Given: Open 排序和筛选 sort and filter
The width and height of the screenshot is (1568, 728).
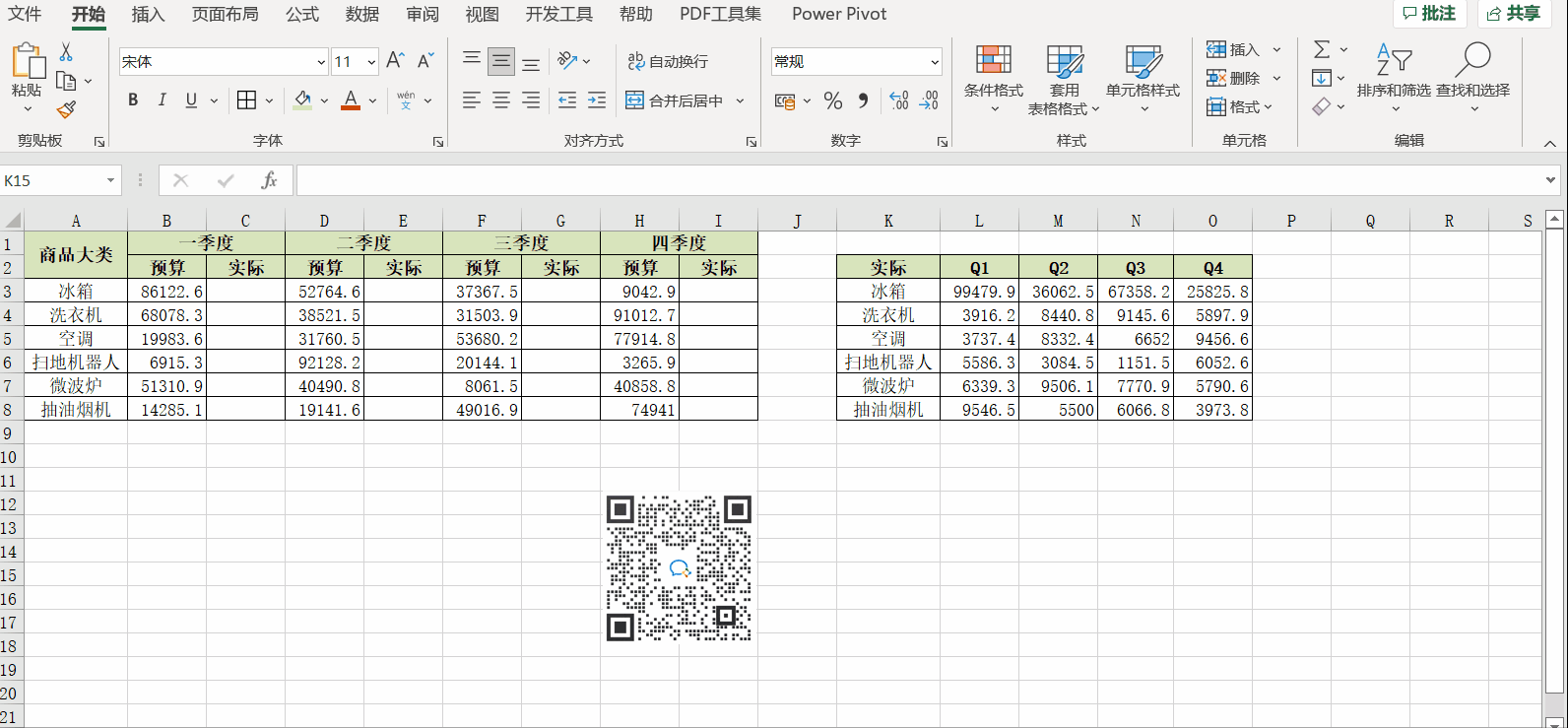Looking at the screenshot, I should [x=1394, y=77].
